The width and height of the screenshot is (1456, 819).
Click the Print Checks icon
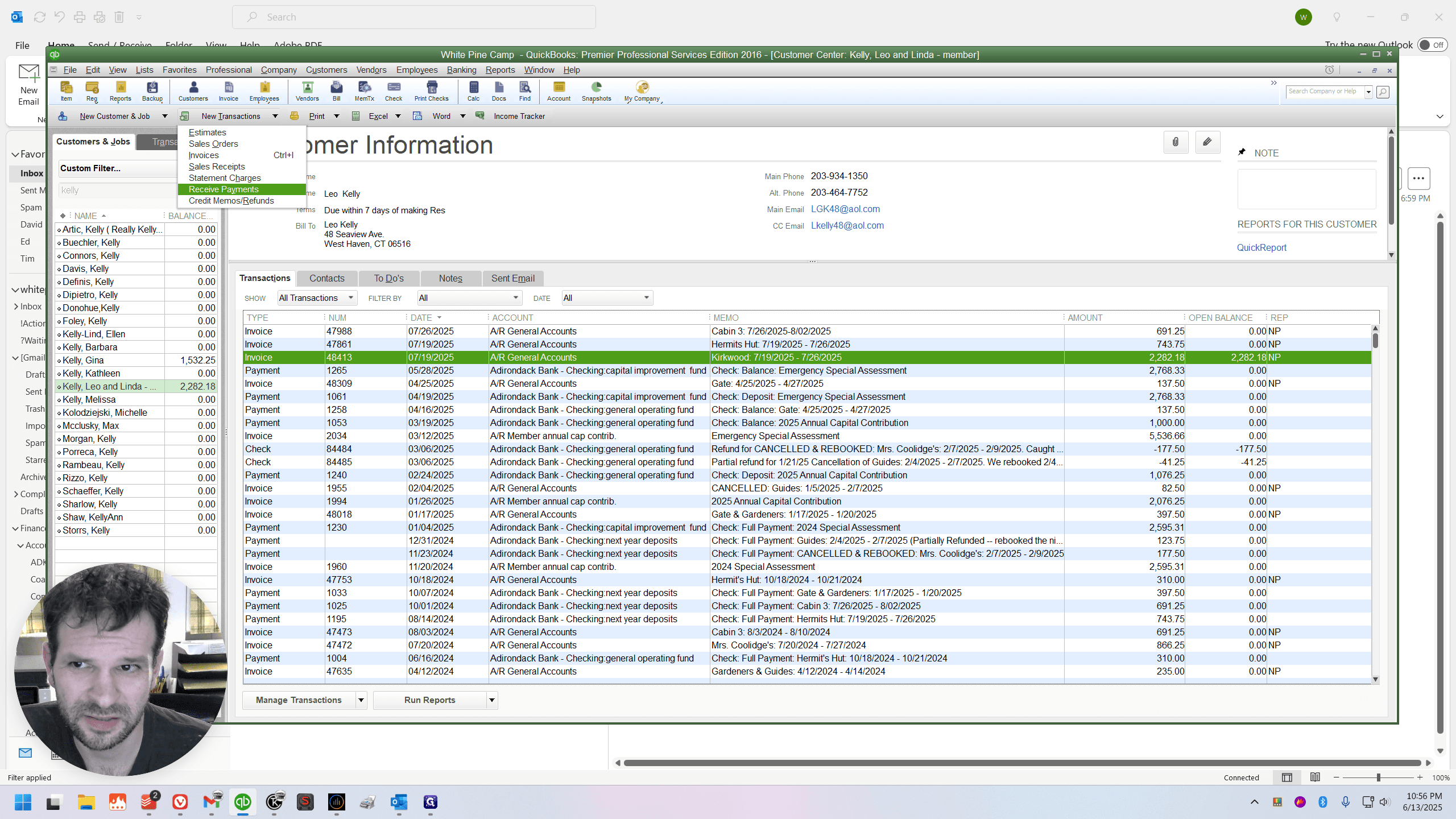432,91
